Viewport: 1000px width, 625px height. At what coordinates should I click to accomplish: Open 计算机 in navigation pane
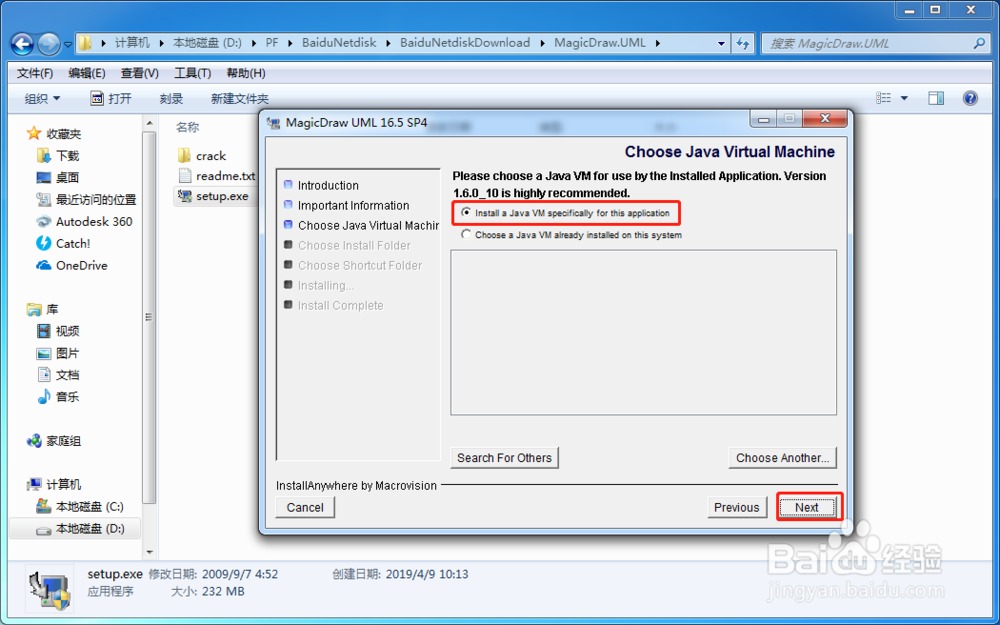coord(54,485)
